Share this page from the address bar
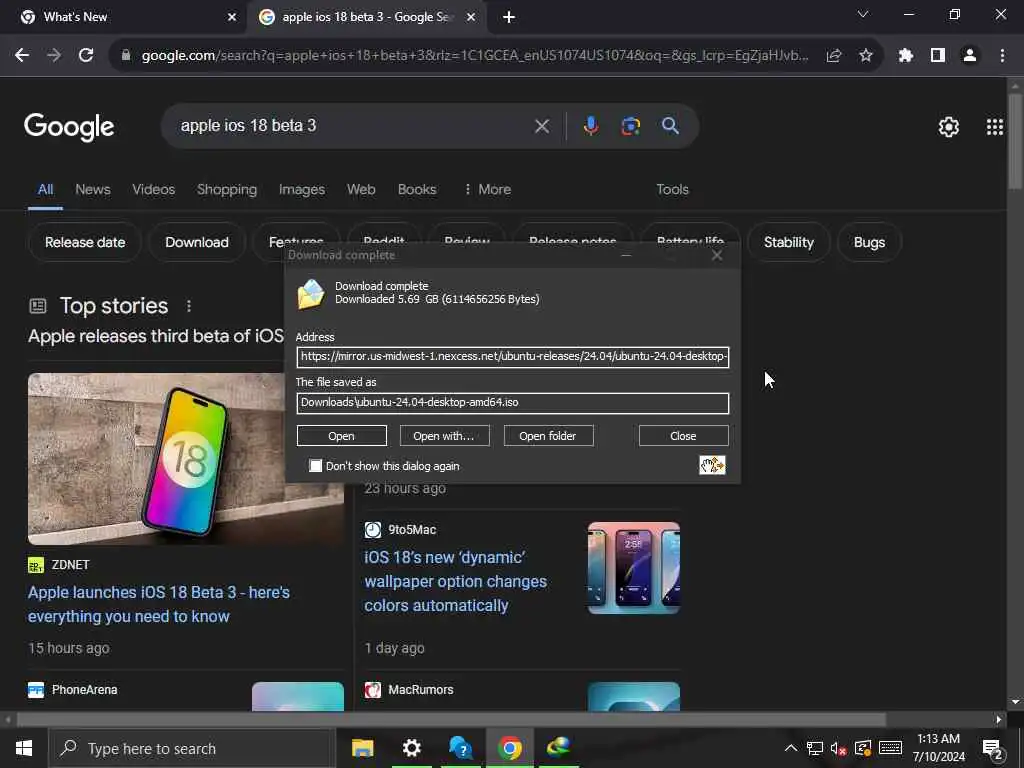This screenshot has width=1024, height=768. (833, 56)
